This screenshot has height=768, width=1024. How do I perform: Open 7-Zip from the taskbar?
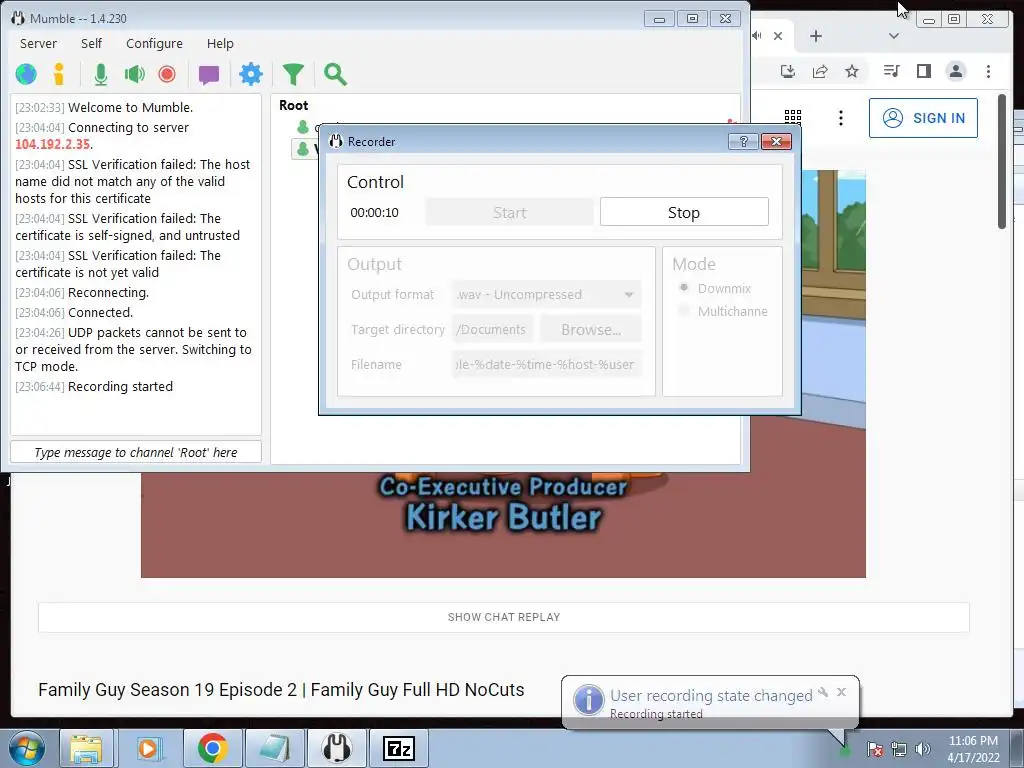[399, 748]
